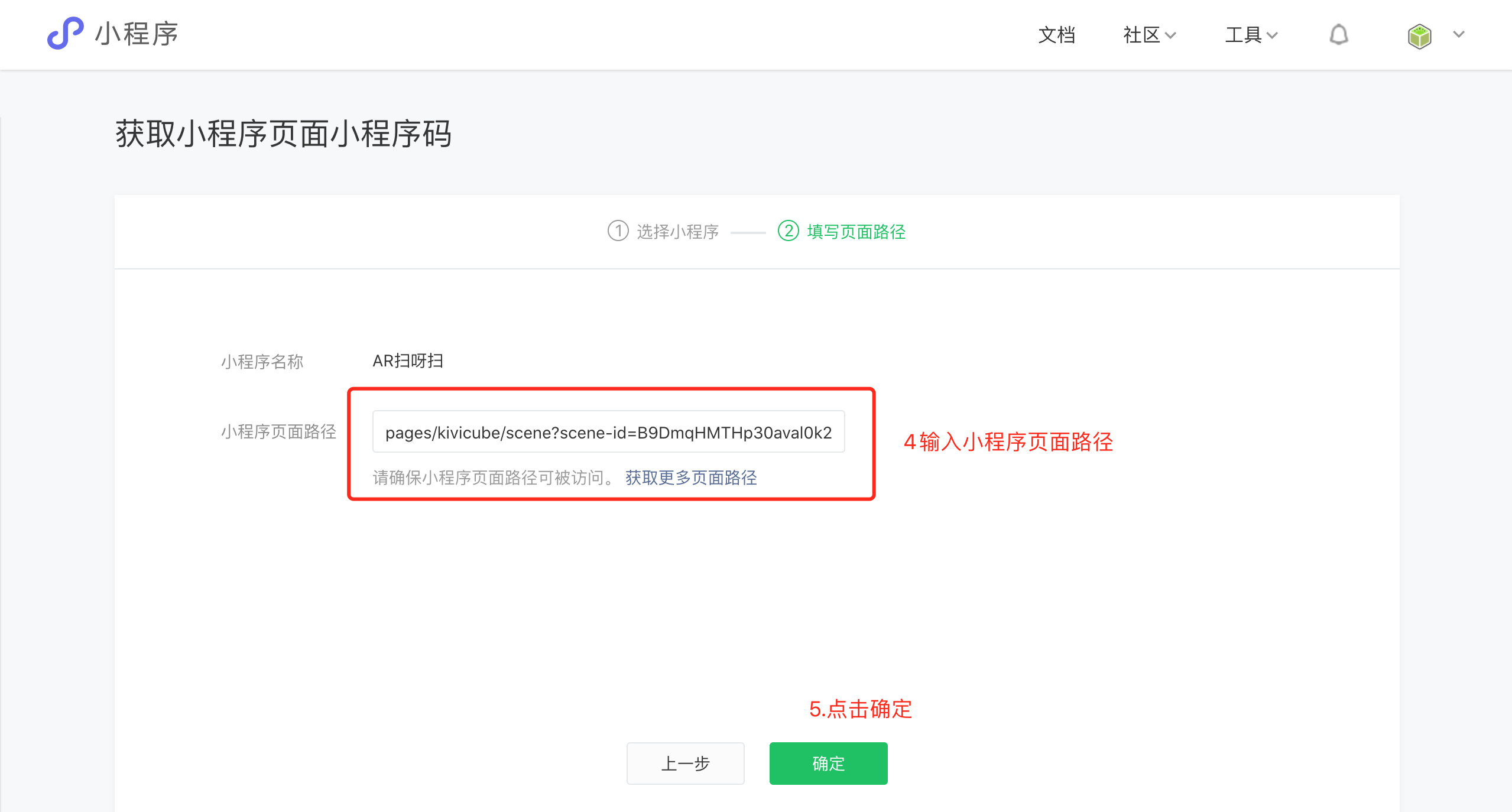Viewport: 1512px width, 812px height.
Task: Click the 小程序页面路径 field label
Action: coord(278,431)
